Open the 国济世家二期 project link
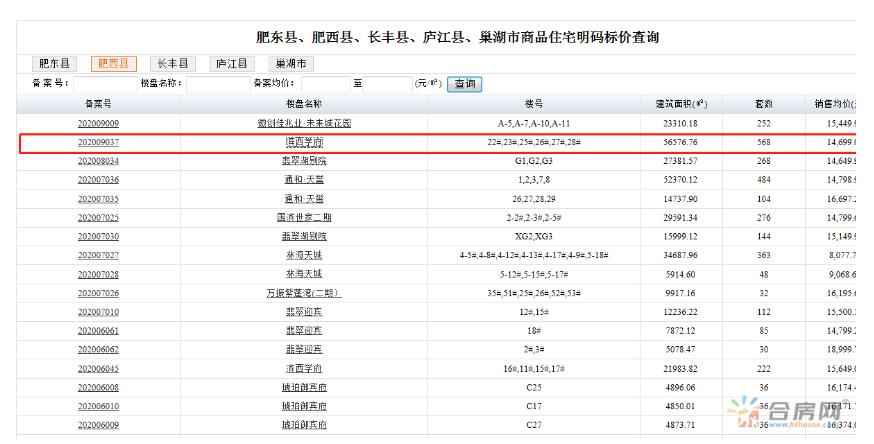The width and height of the screenshot is (874, 444). coord(304,217)
